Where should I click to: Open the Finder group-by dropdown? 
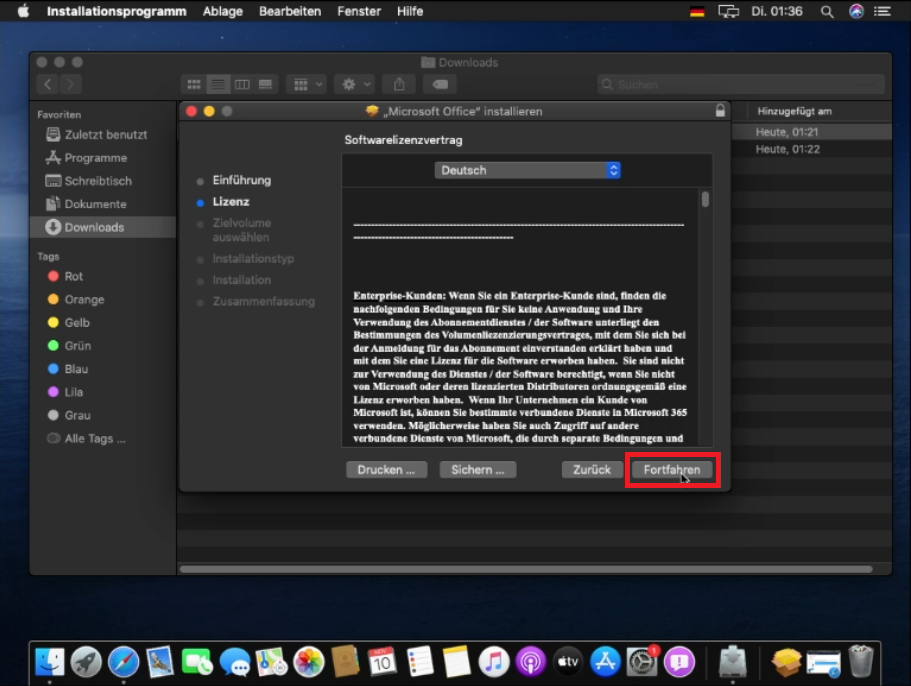point(305,85)
